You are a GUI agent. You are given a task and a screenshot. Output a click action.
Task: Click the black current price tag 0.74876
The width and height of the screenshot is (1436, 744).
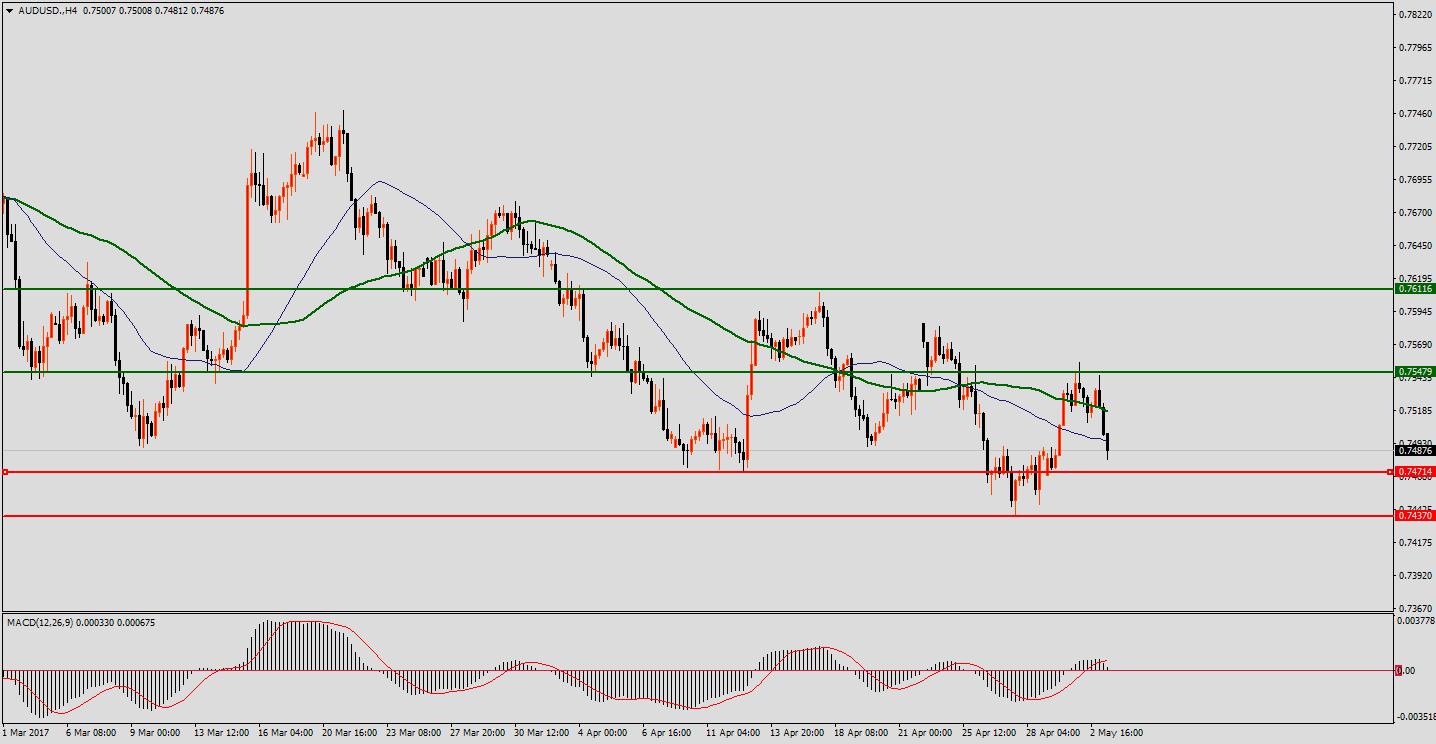coord(1415,451)
